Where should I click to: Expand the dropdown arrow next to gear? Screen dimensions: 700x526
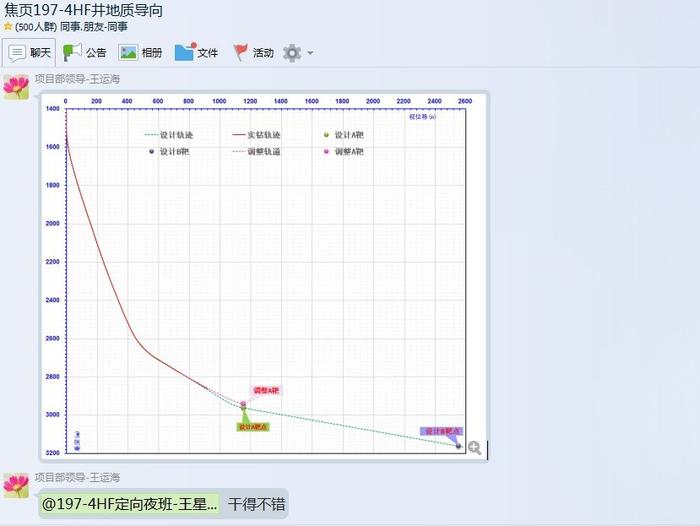(x=310, y=53)
